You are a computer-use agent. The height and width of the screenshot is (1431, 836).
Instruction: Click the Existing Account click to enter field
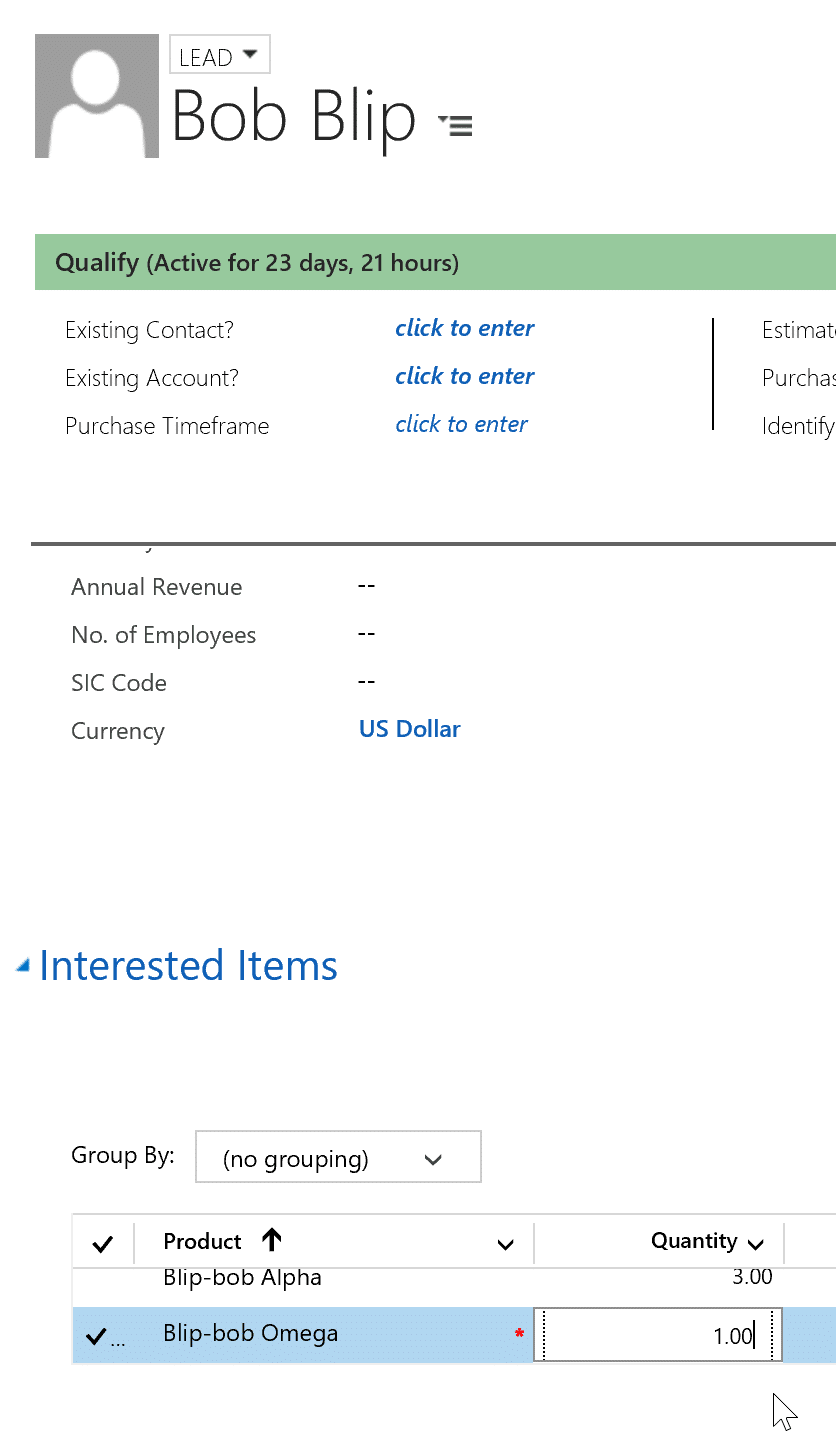[464, 376]
